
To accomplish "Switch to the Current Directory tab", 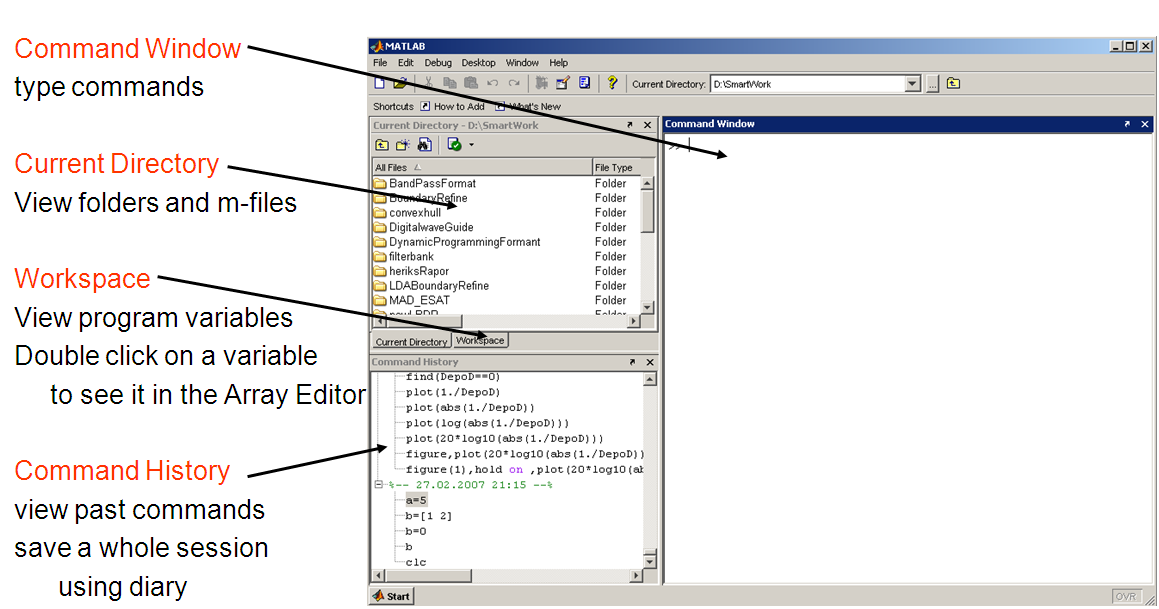I will 411,341.
